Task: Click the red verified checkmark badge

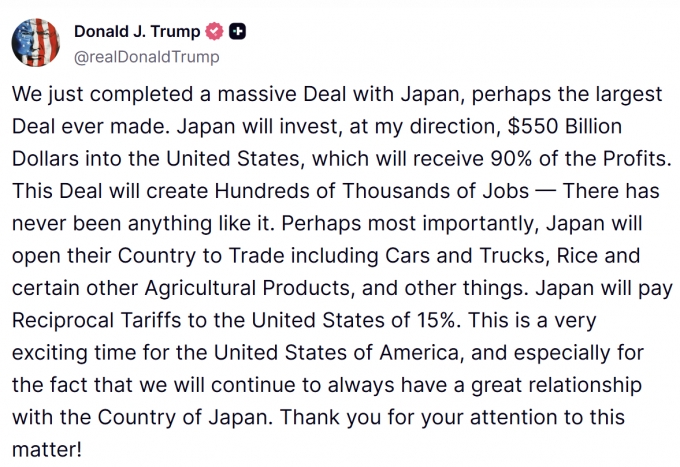Action: pyautogui.click(x=213, y=32)
